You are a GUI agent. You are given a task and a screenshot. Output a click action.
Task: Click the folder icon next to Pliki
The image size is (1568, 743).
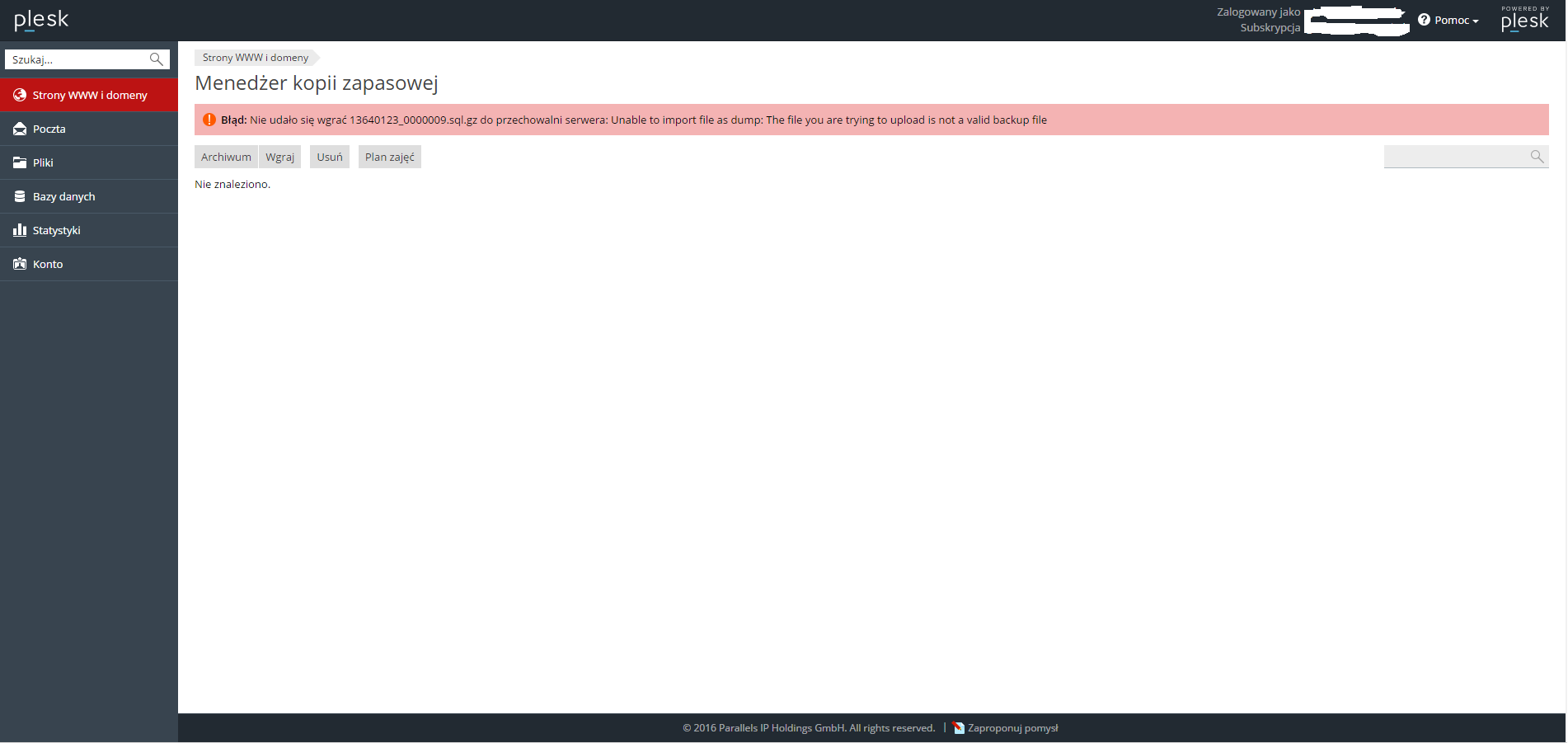pyautogui.click(x=20, y=162)
